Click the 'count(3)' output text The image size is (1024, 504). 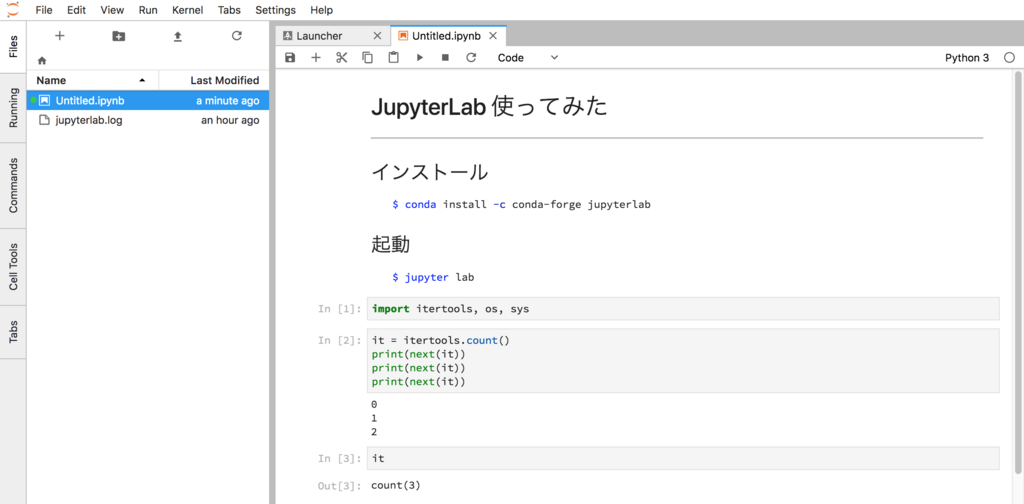click(x=396, y=485)
